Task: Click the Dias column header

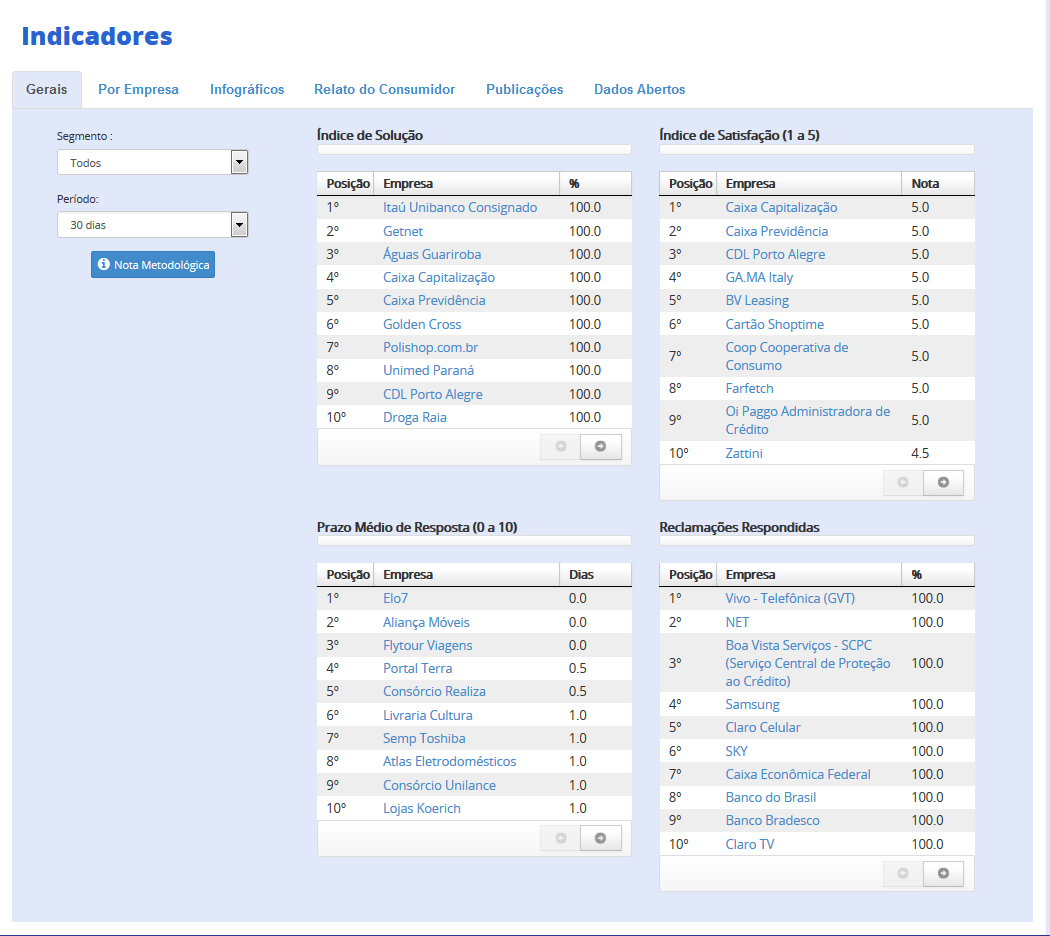Action: 595,574
